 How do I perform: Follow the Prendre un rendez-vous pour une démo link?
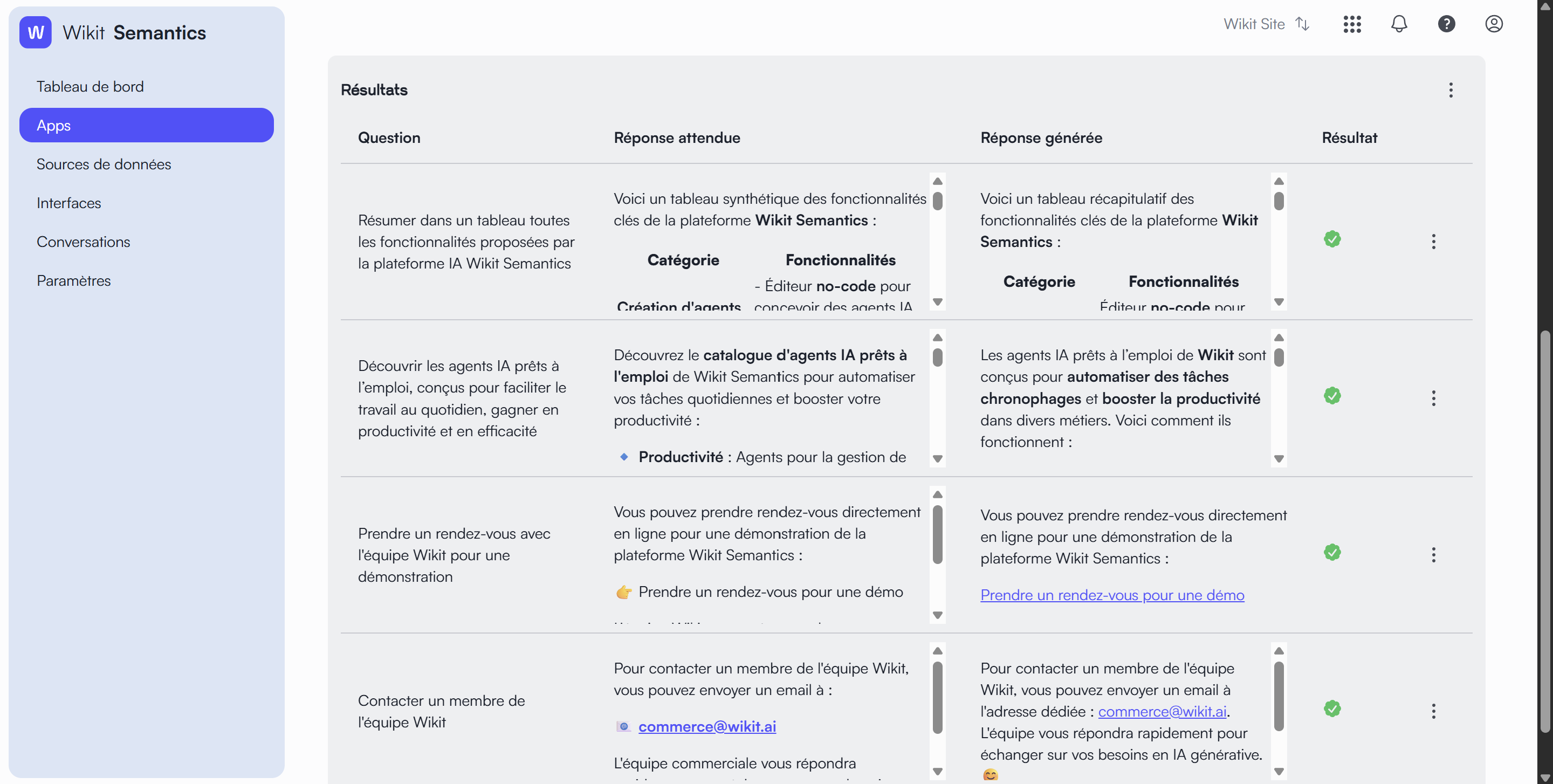coord(1112,595)
